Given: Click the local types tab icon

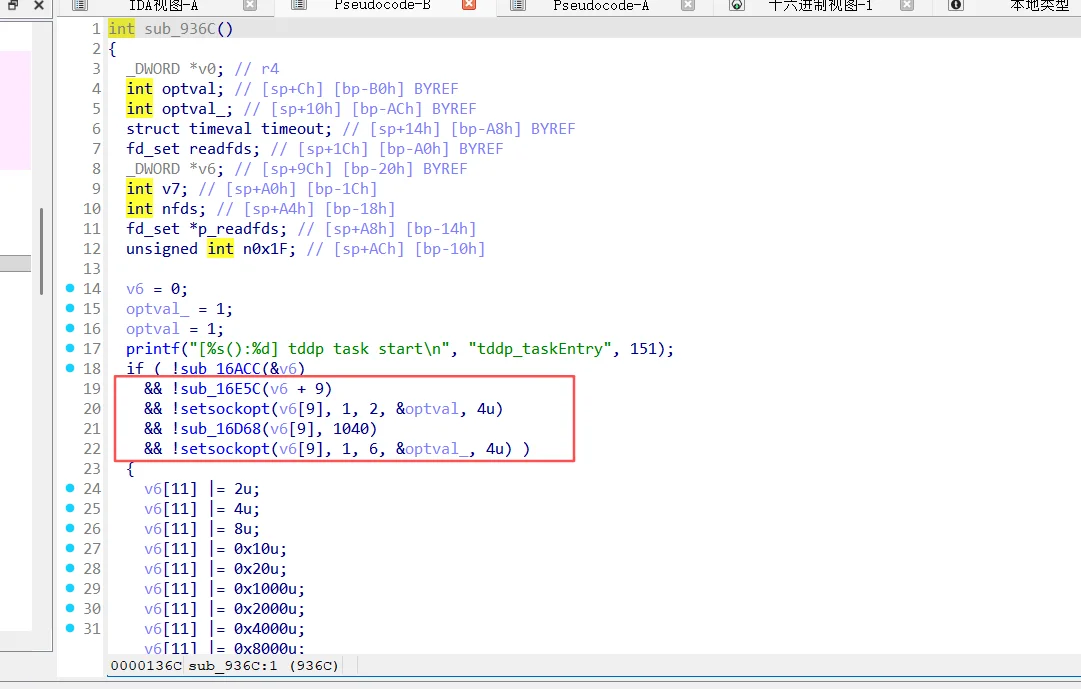Looking at the screenshot, I should (x=956, y=5).
